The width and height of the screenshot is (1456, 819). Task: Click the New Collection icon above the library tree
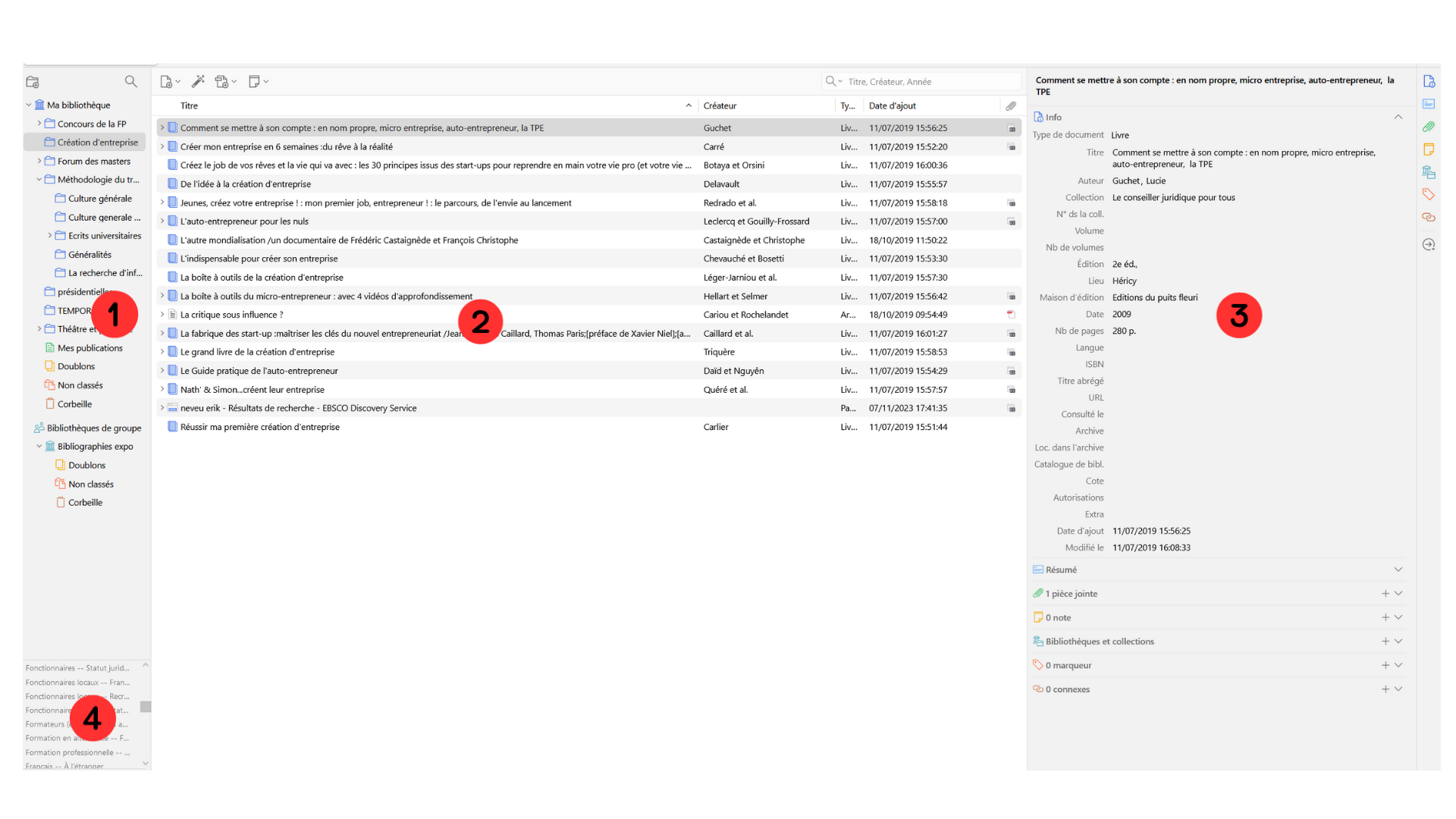[x=32, y=81]
